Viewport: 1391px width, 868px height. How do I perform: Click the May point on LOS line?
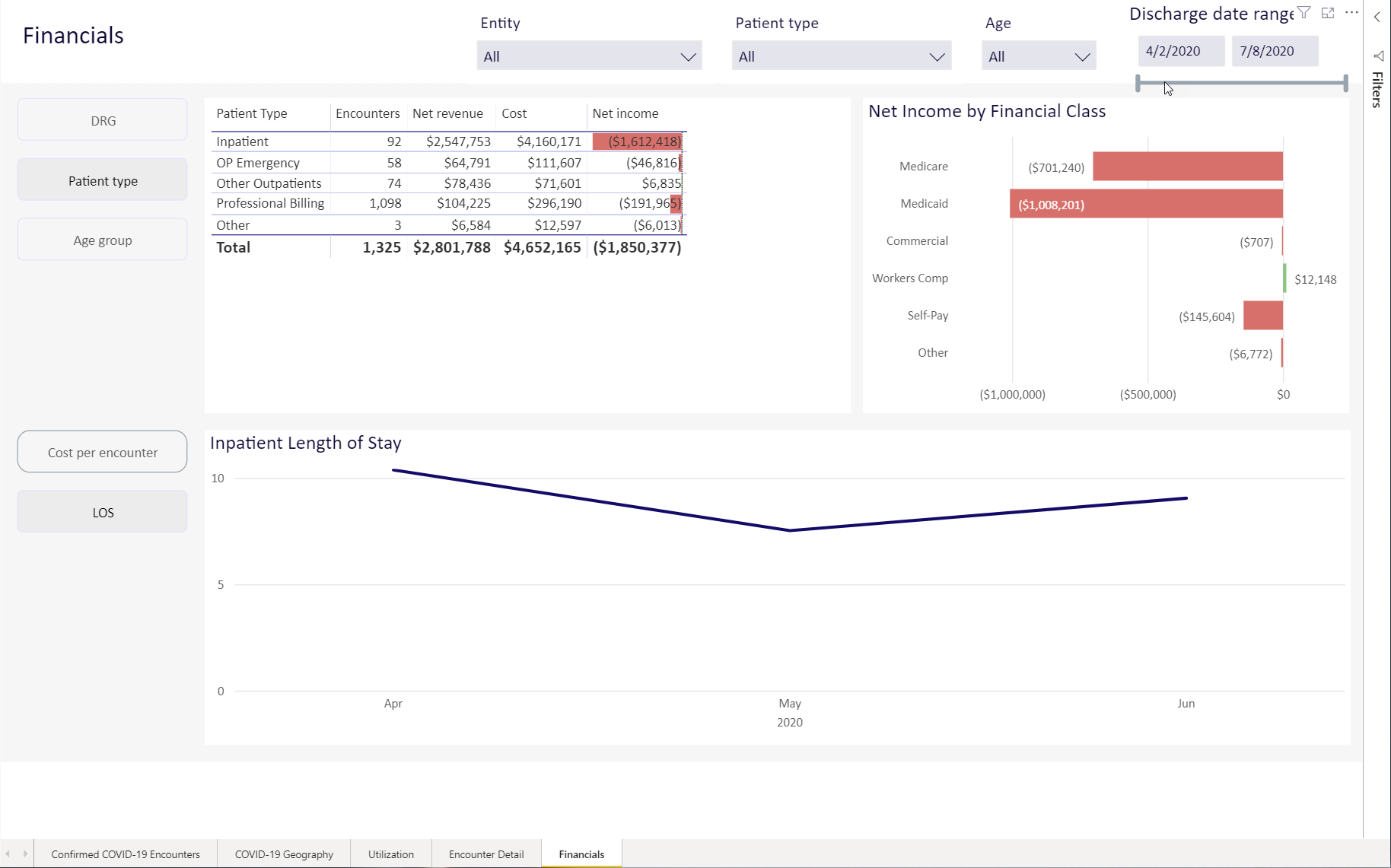tap(790, 530)
